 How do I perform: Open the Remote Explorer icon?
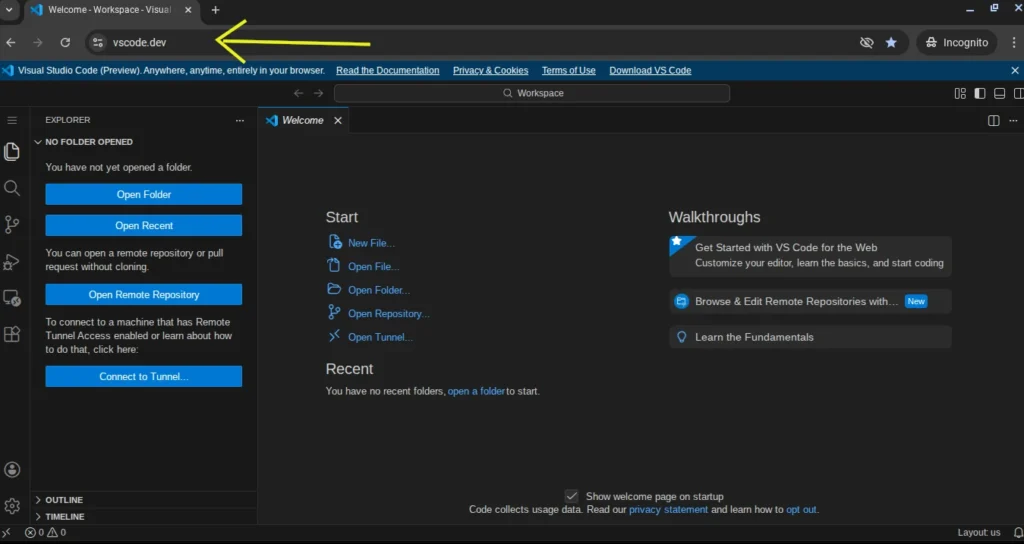coord(12,298)
